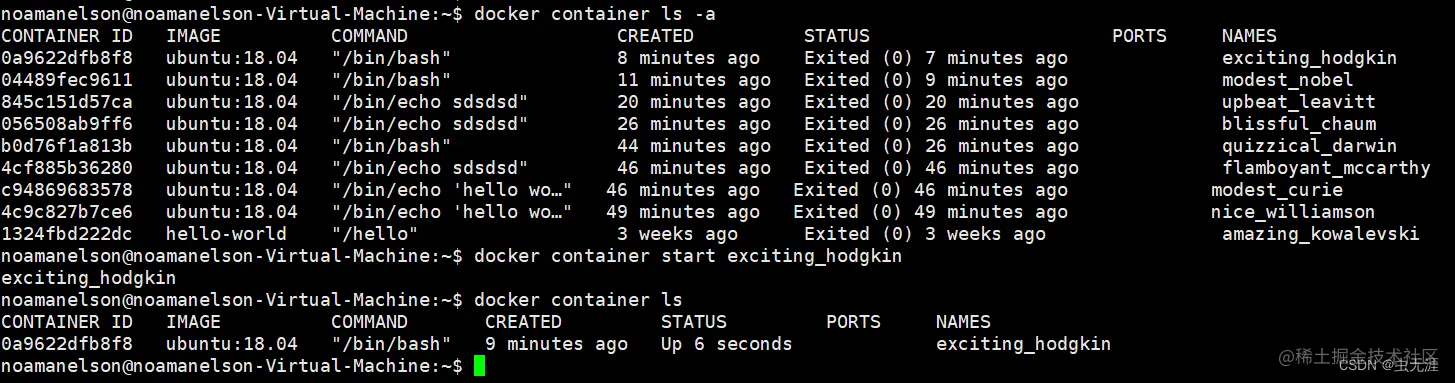Click the 'docker container start exciting_hodgkin' command
Viewport: 1455px width, 383px height.
pyautogui.click(x=687, y=256)
